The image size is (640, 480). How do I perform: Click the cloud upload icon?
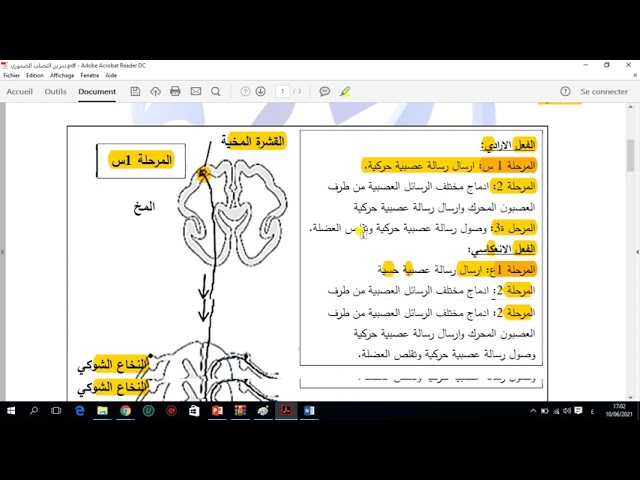(155, 91)
